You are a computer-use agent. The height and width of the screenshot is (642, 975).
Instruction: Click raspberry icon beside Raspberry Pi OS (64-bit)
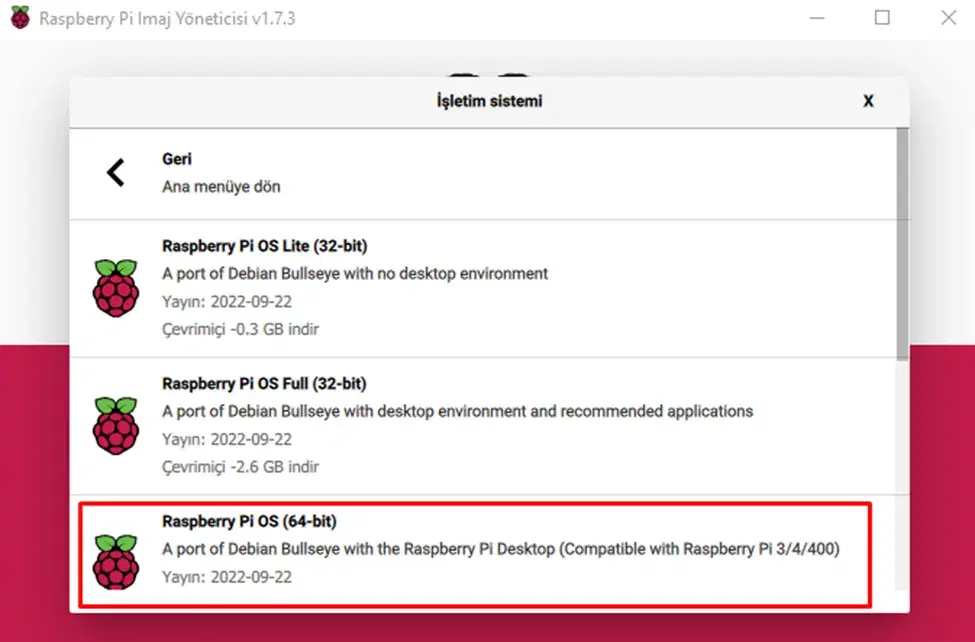116,562
